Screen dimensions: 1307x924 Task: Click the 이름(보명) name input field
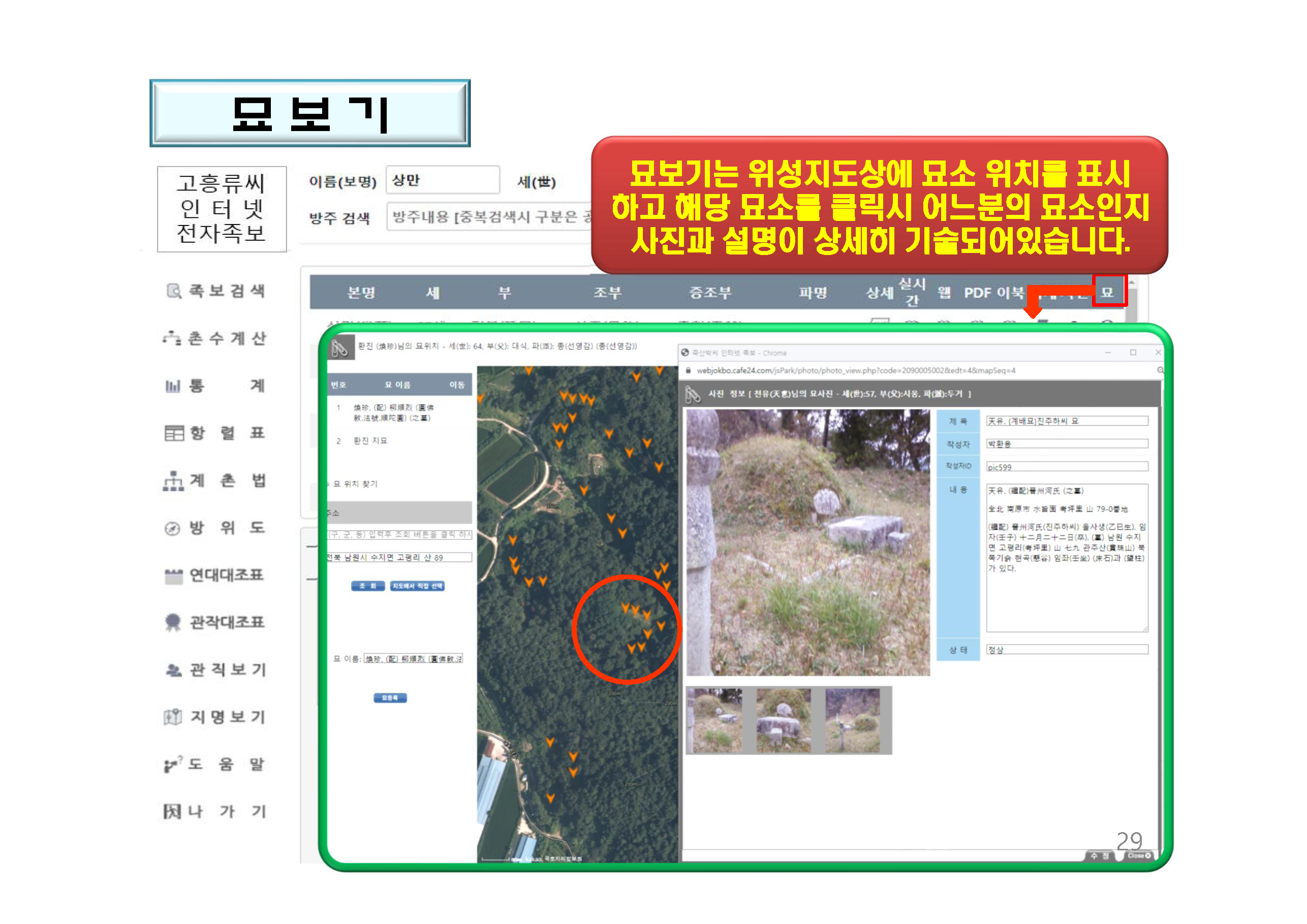(x=442, y=180)
